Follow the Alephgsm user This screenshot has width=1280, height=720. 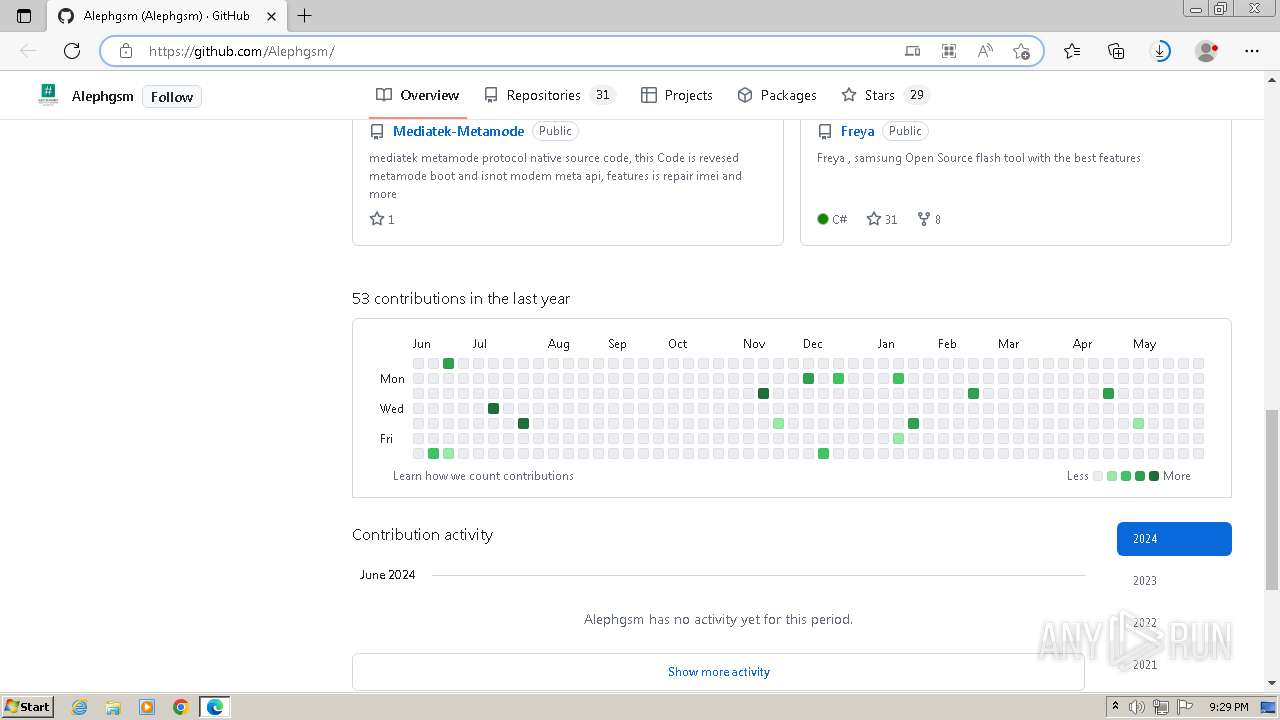click(x=172, y=97)
